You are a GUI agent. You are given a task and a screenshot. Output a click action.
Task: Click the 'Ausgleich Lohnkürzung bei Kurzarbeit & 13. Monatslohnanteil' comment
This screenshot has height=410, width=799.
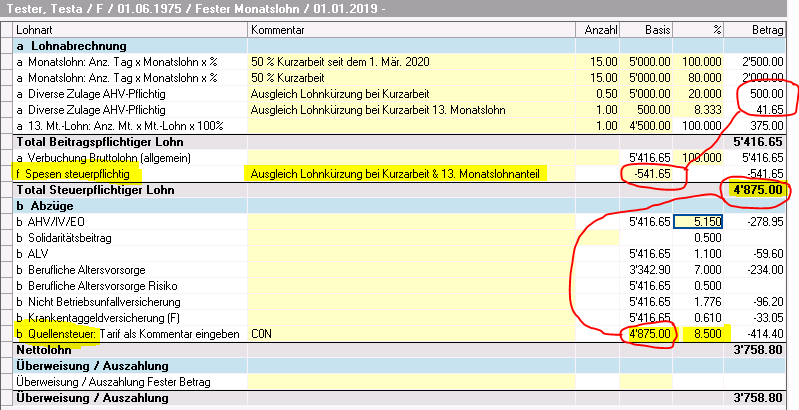pyautogui.click(x=395, y=174)
